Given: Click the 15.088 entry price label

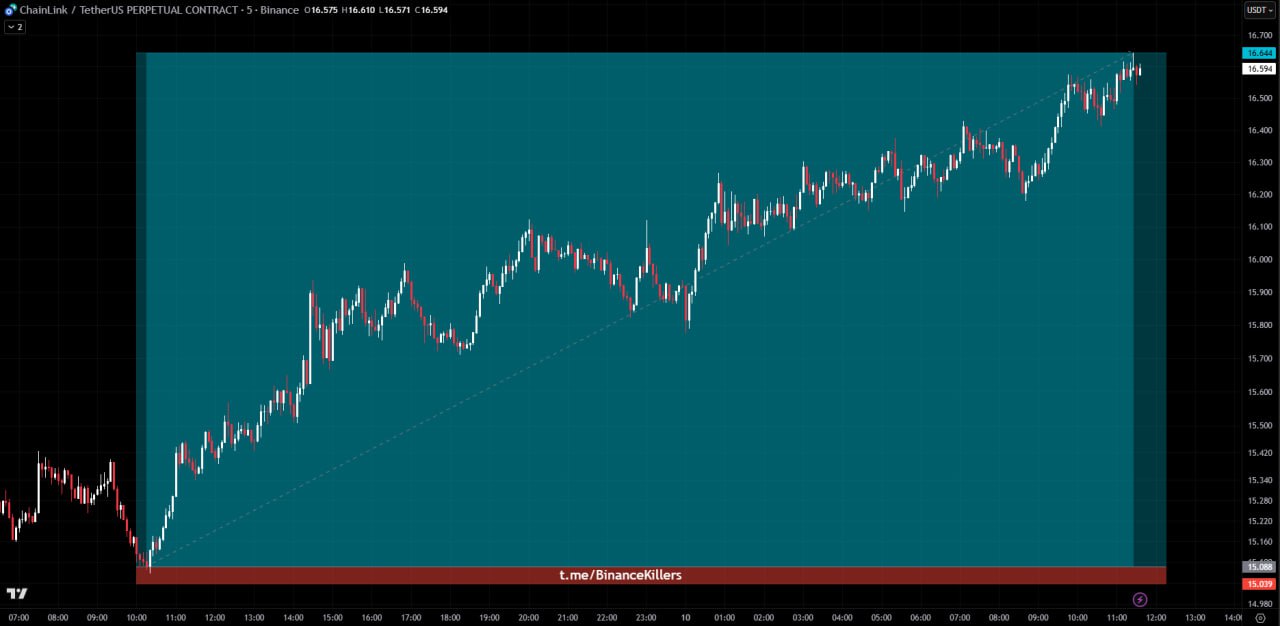Looking at the screenshot, I should tap(1258, 567).
